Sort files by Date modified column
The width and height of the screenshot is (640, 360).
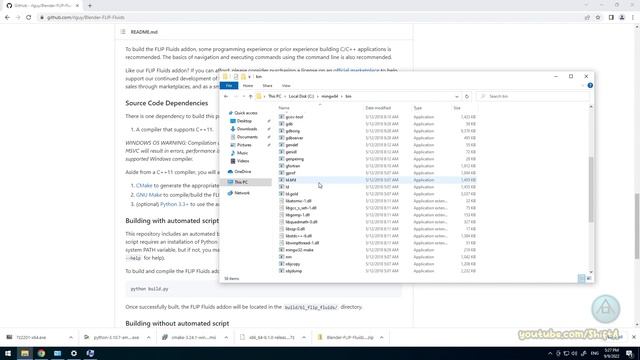[378, 108]
